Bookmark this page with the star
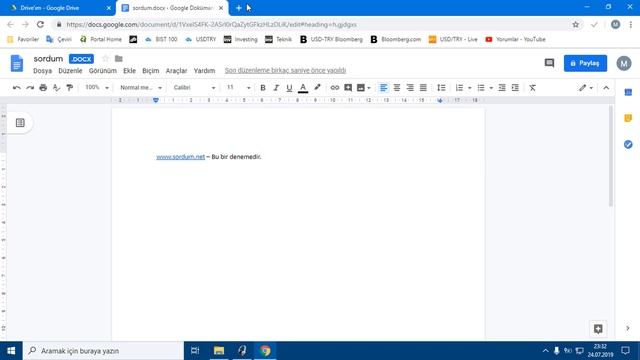 tap(576, 24)
